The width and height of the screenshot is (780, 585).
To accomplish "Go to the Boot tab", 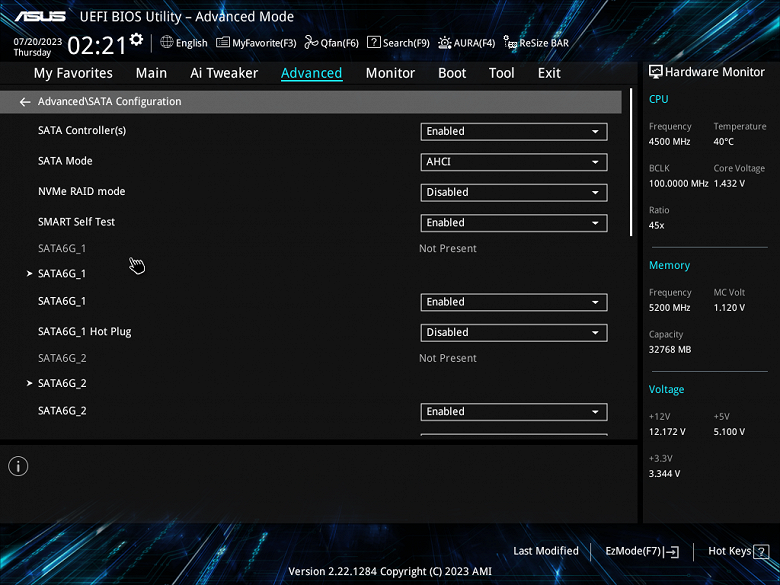I will [452, 73].
